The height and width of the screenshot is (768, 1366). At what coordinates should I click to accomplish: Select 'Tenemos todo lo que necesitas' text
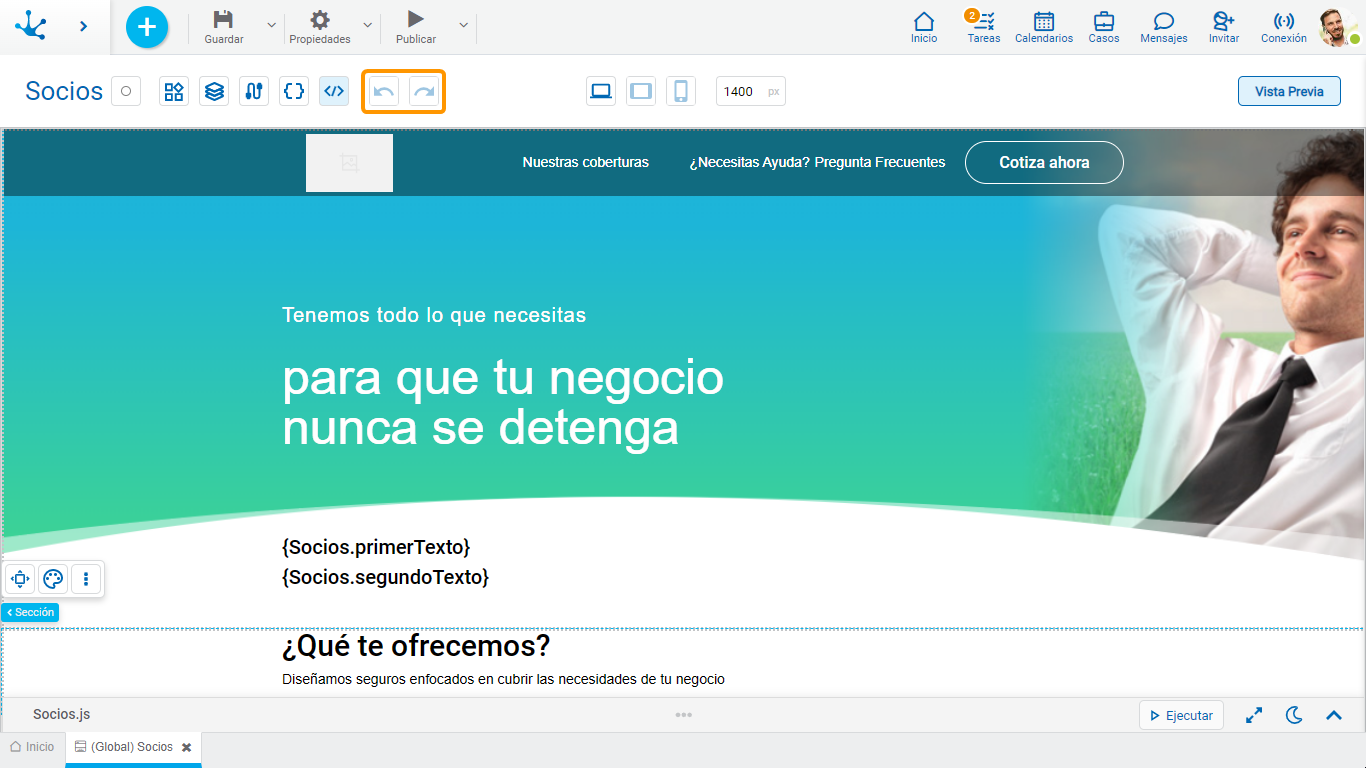[434, 315]
